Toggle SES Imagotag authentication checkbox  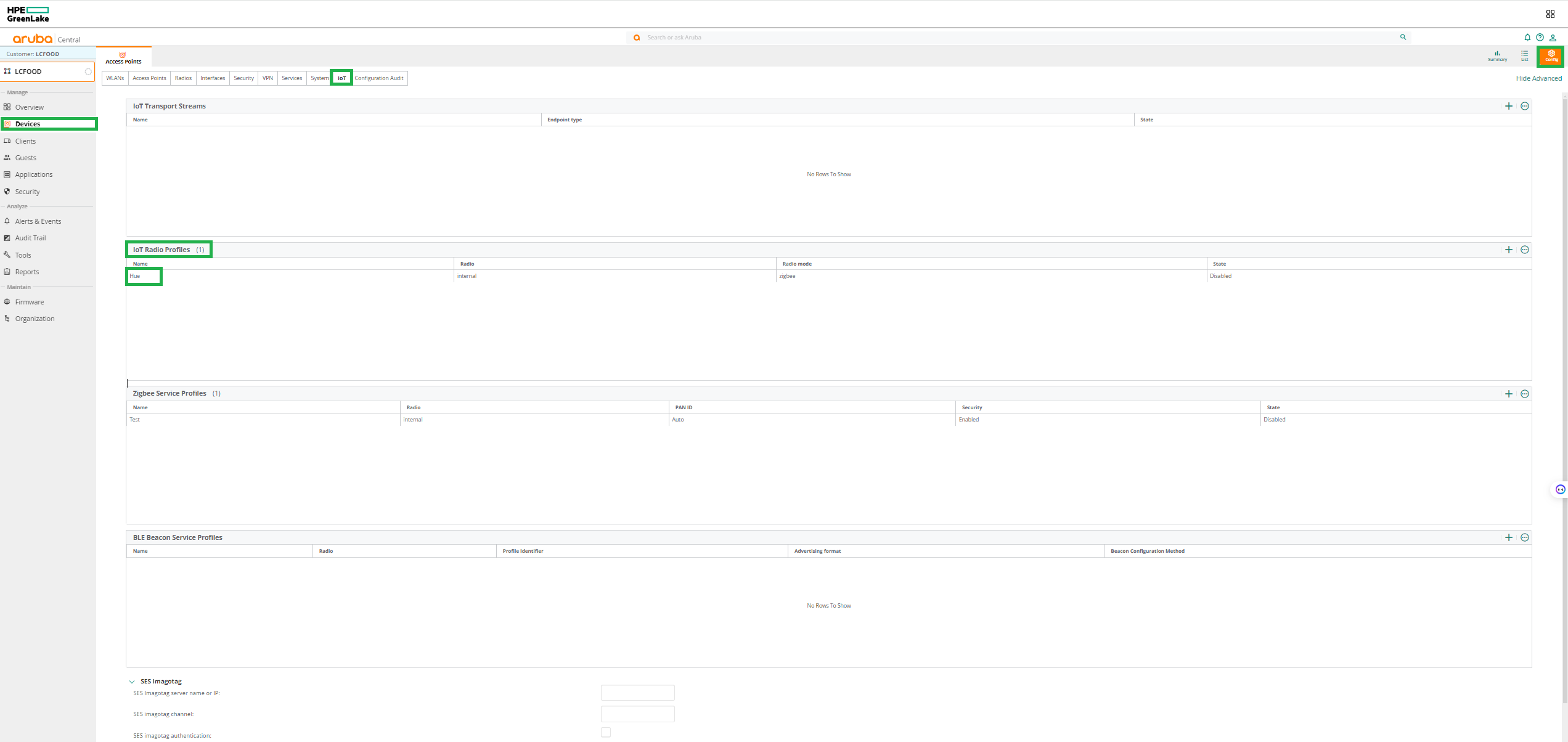[606, 732]
